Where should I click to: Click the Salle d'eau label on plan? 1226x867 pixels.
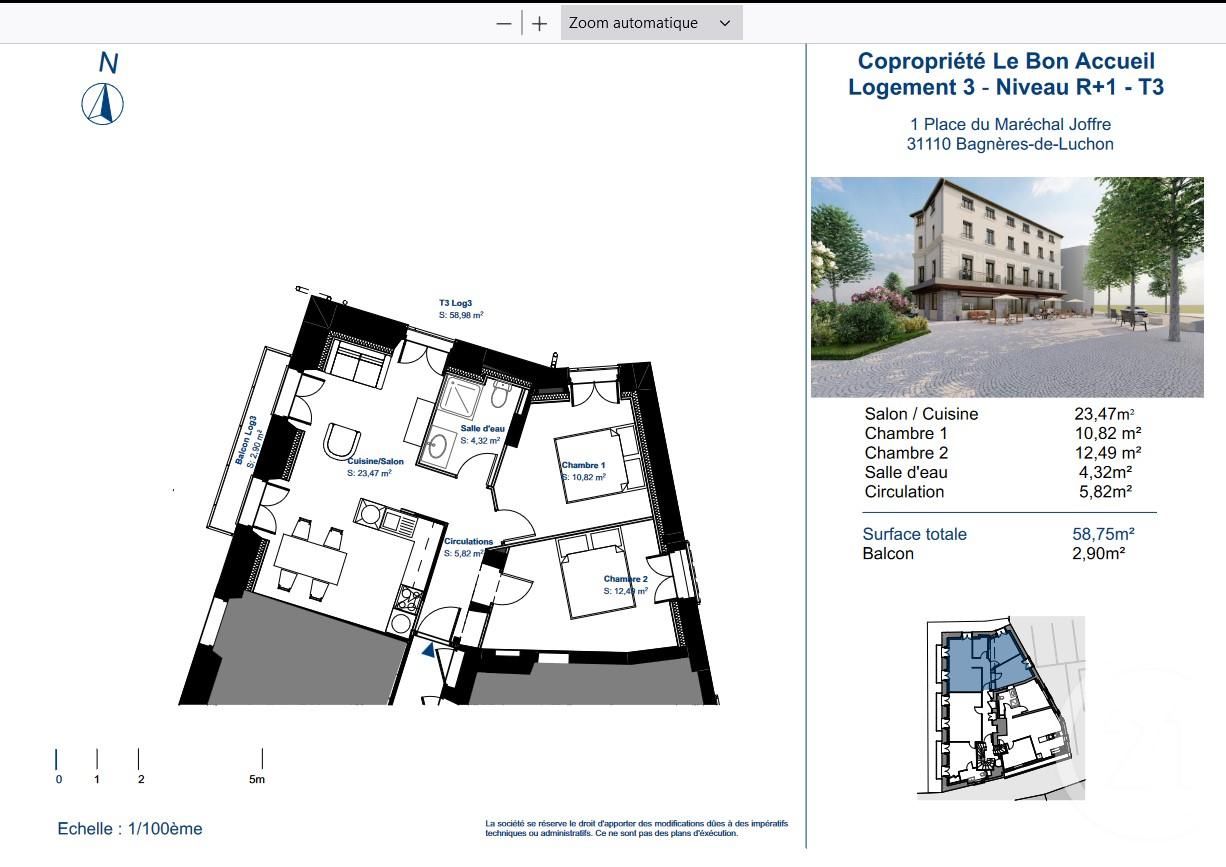[x=482, y=429]
